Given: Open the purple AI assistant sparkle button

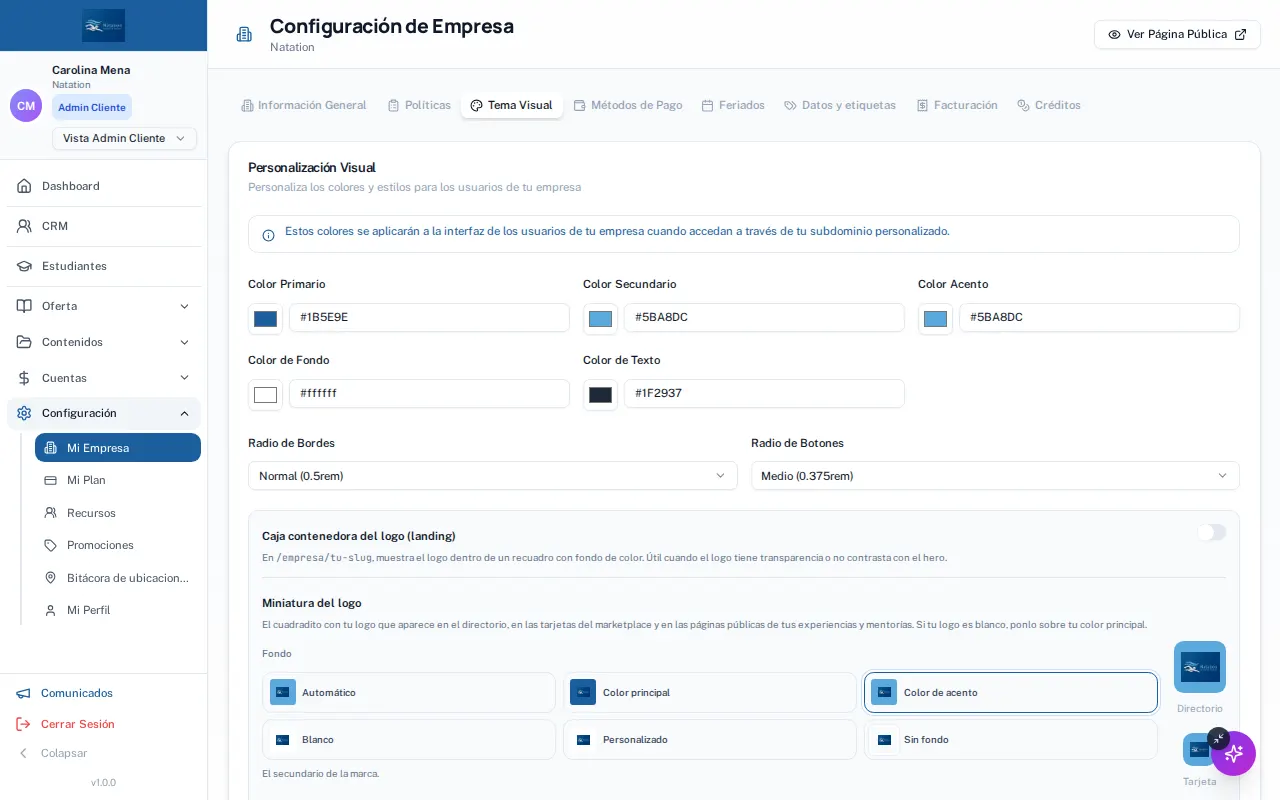Looking at the screenshot, I should (x=1233, y=753).
